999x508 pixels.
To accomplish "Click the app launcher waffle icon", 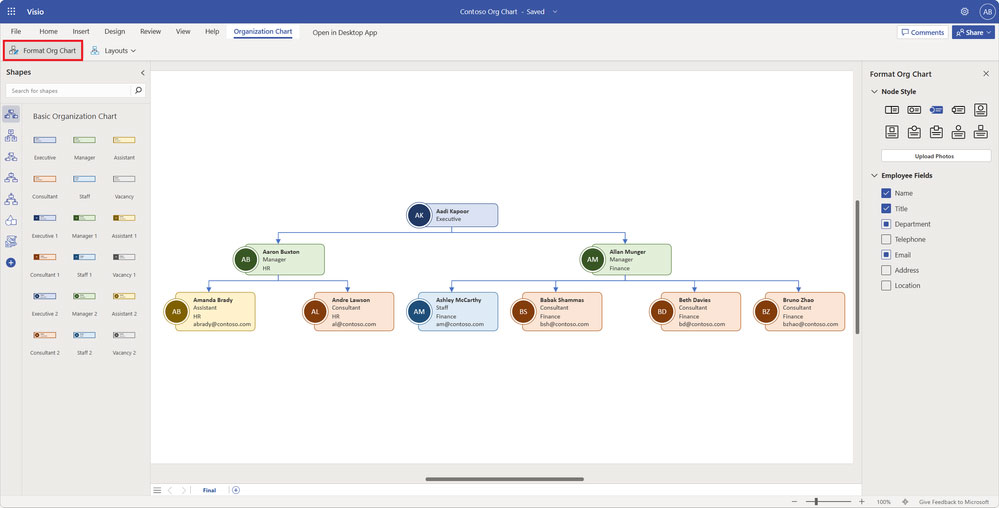I will click(11, 11).
